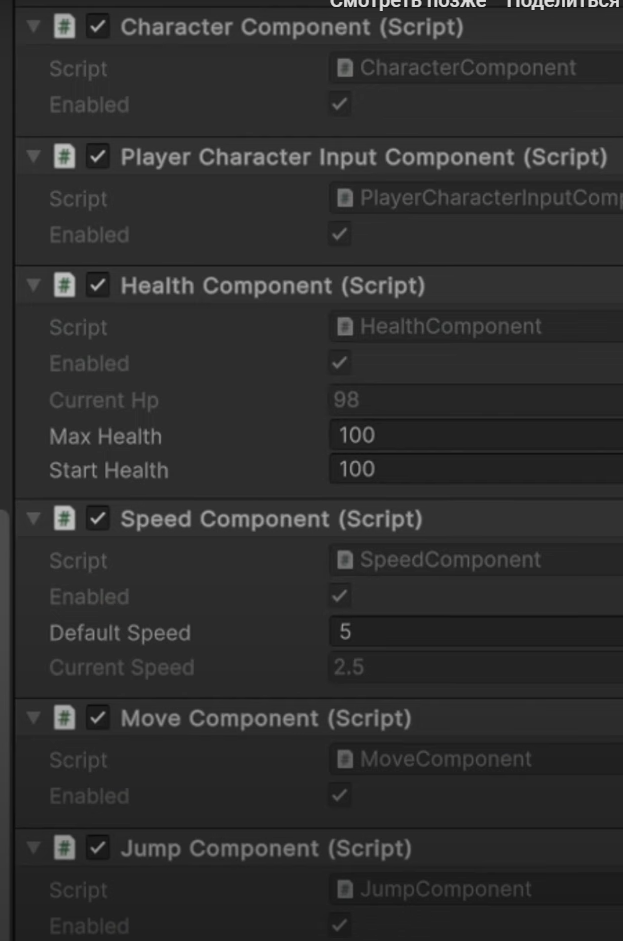This screenshot has height=941, width=623.
Task: Disable the Health Component header checkbox
Action: pos(98,285)
